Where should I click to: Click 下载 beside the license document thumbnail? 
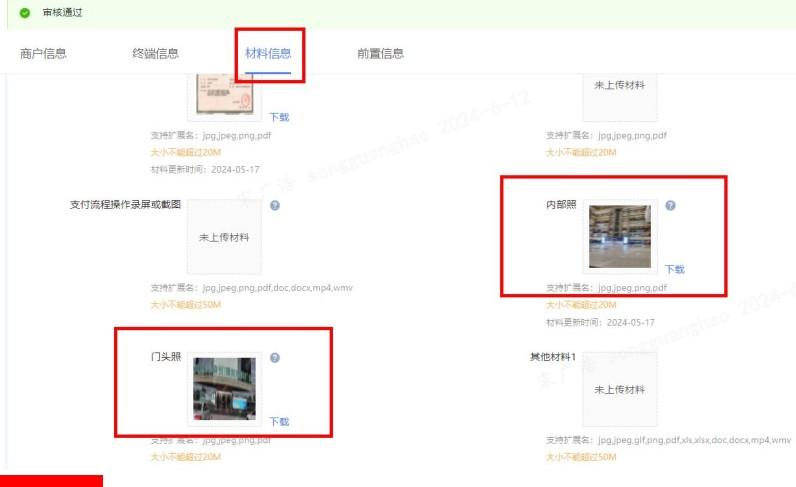click(279, 117)
